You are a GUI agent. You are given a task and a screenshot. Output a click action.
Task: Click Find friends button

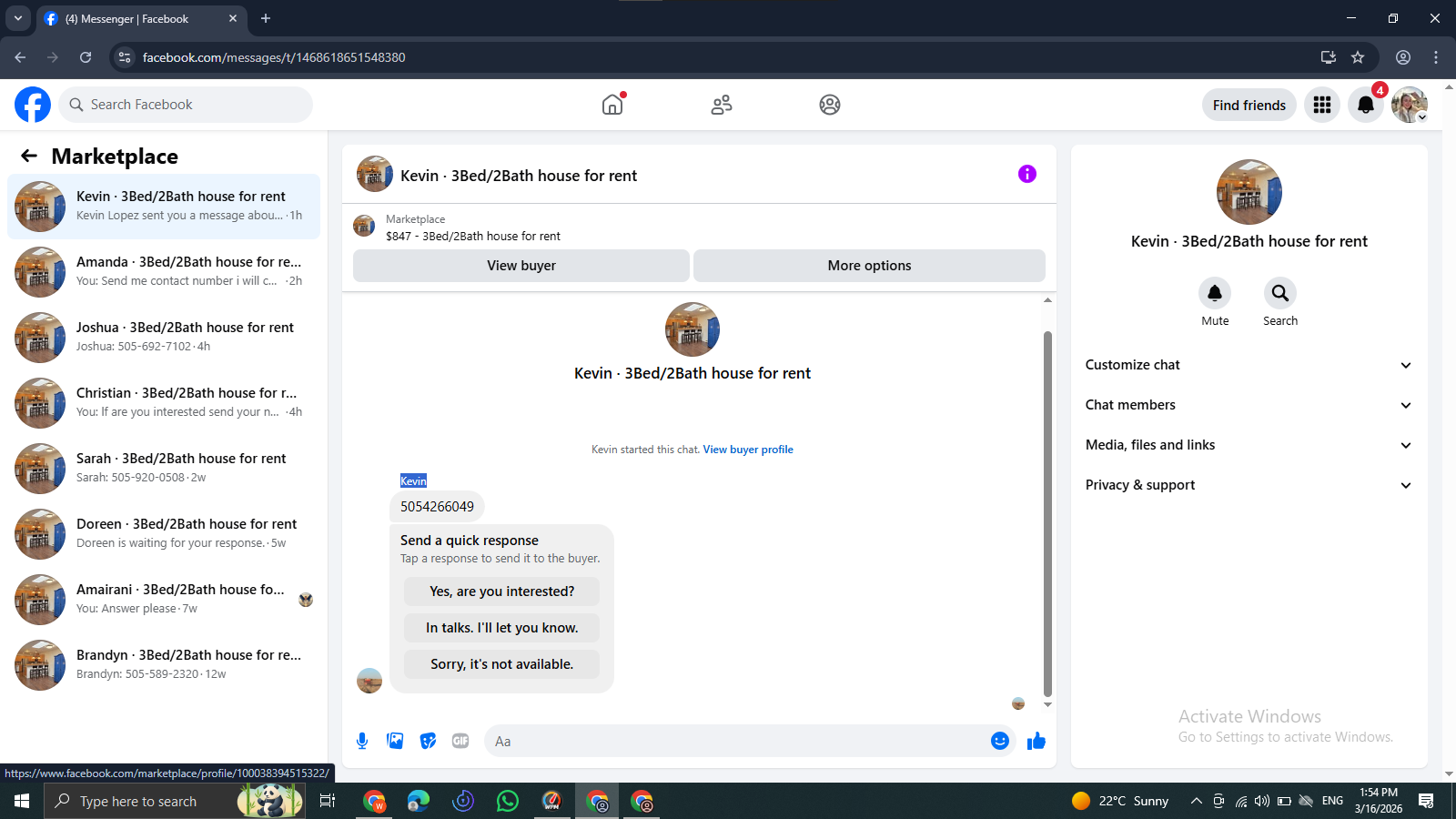tap(1249, 105)
